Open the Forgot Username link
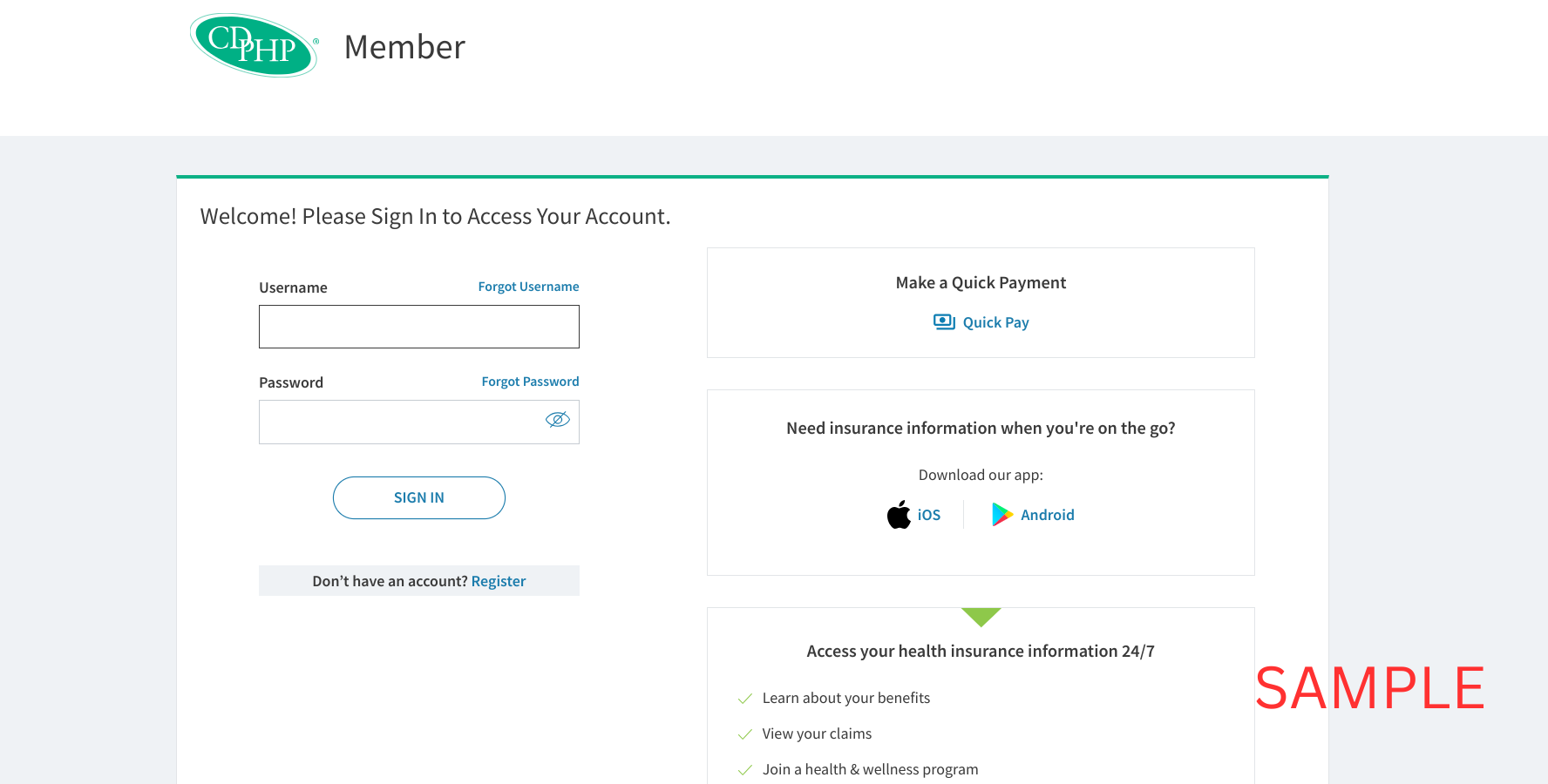 tap(528, 287)
